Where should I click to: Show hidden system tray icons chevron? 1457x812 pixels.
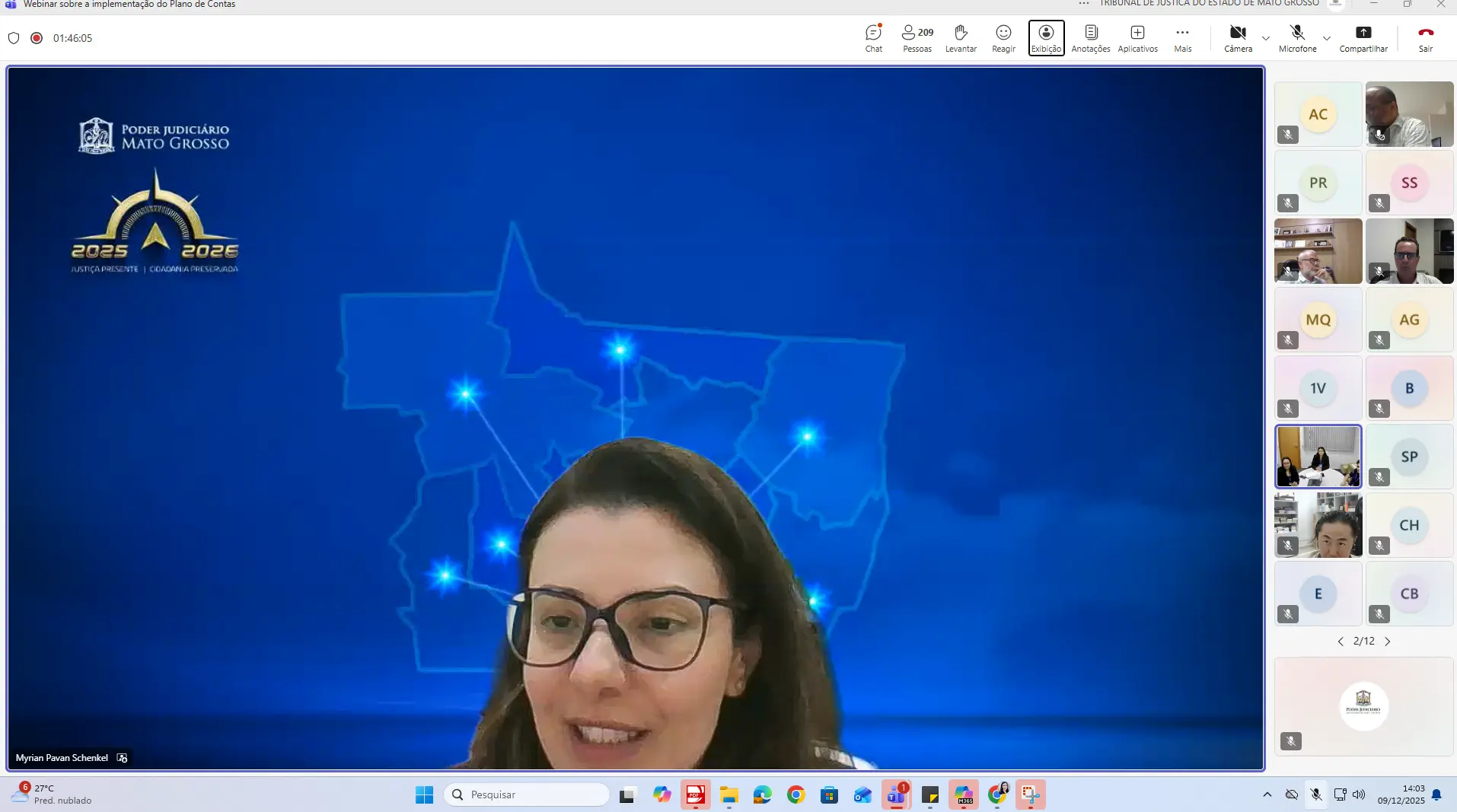click(1267, 794)
